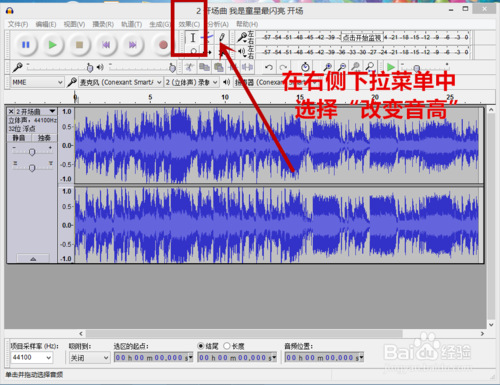Click the 静音 Mute track button
This screenshot has width=500, height=385.
(x=19, y=138)
